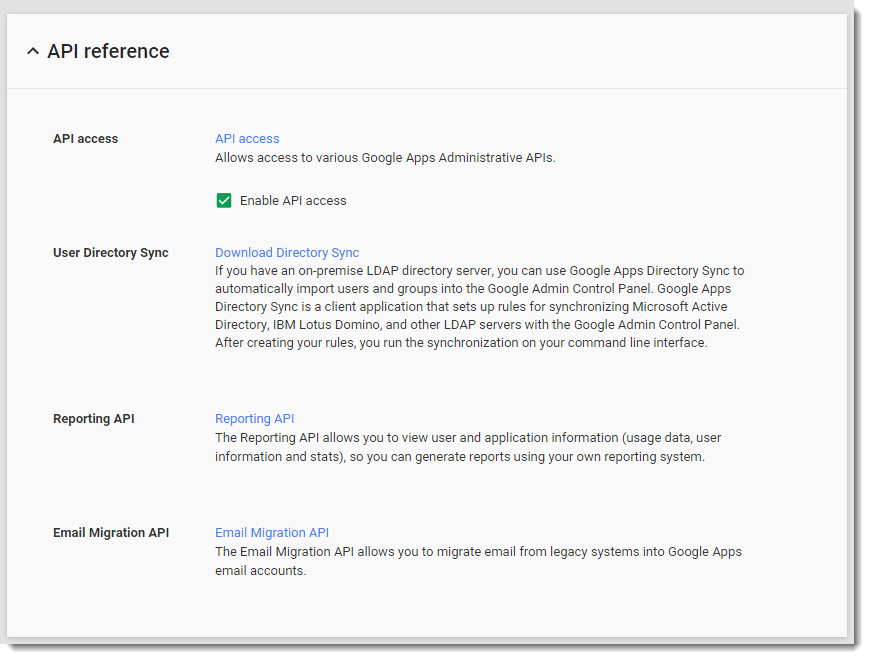Click the Reporting API usage data description

pos(468,447)
